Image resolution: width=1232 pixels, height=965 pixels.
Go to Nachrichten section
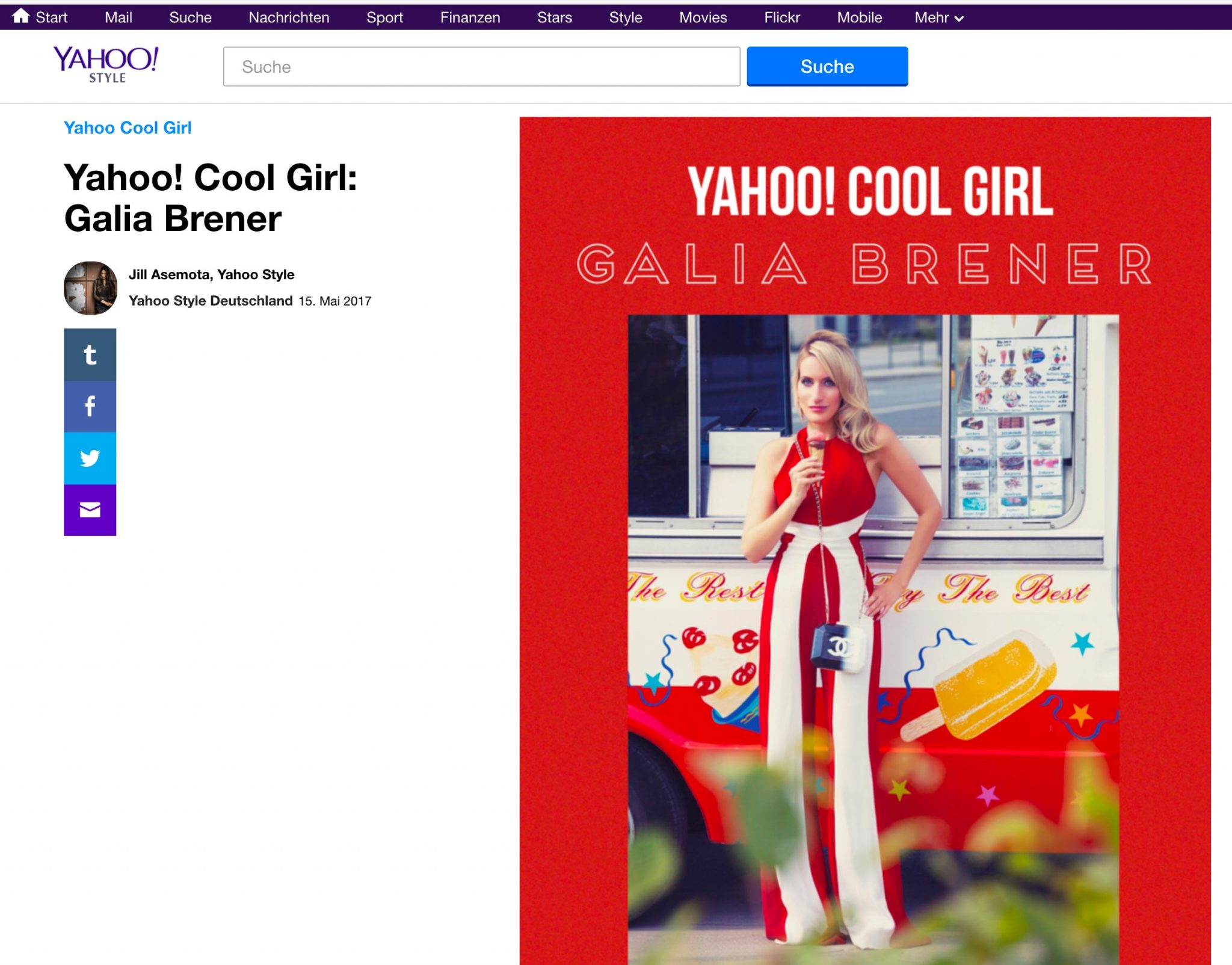coord(289,17)
